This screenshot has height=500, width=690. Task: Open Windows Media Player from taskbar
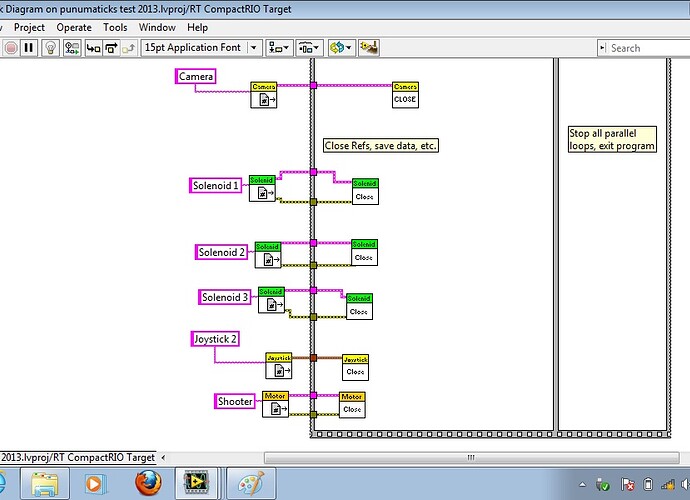click(95, 484)
